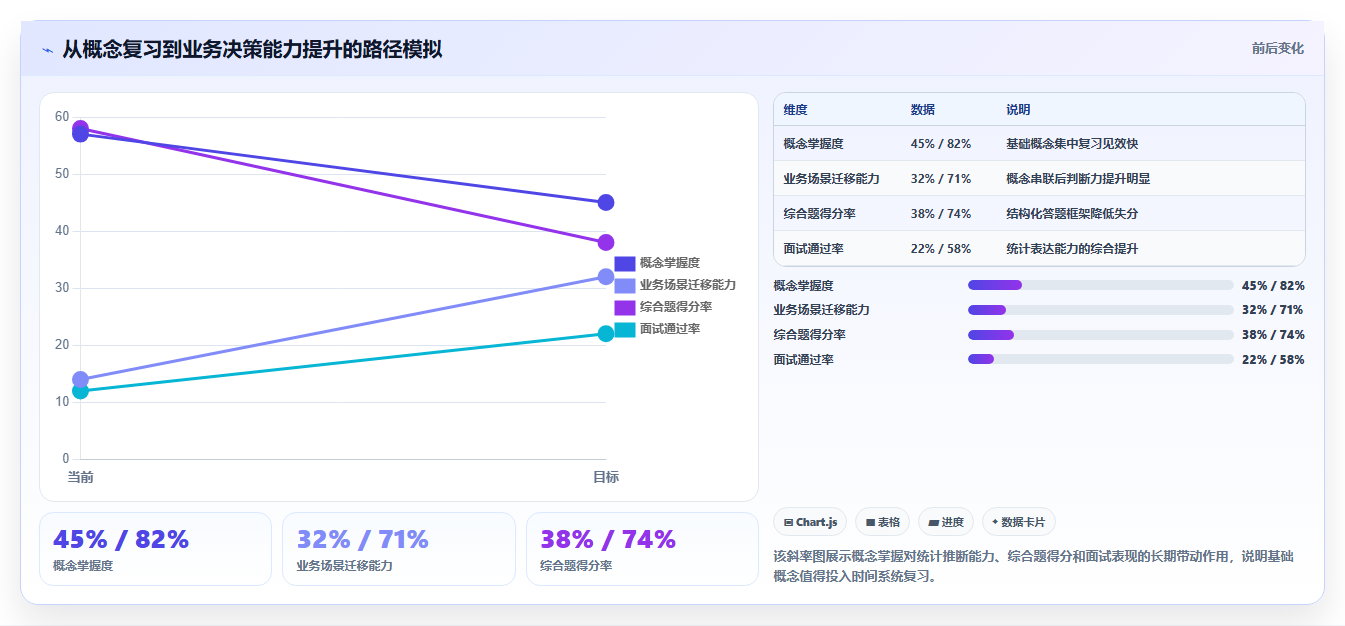This screenshot has width=1345, height=626.
Task: Click 22% / 58% value beside progress bar
Action: coord(1273,359)
